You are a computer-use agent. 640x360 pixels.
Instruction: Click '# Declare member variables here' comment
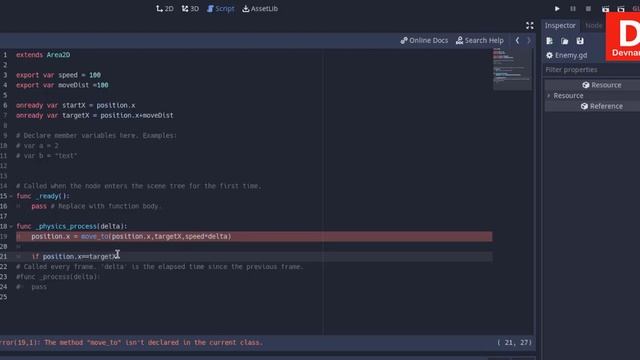(96, 136)
